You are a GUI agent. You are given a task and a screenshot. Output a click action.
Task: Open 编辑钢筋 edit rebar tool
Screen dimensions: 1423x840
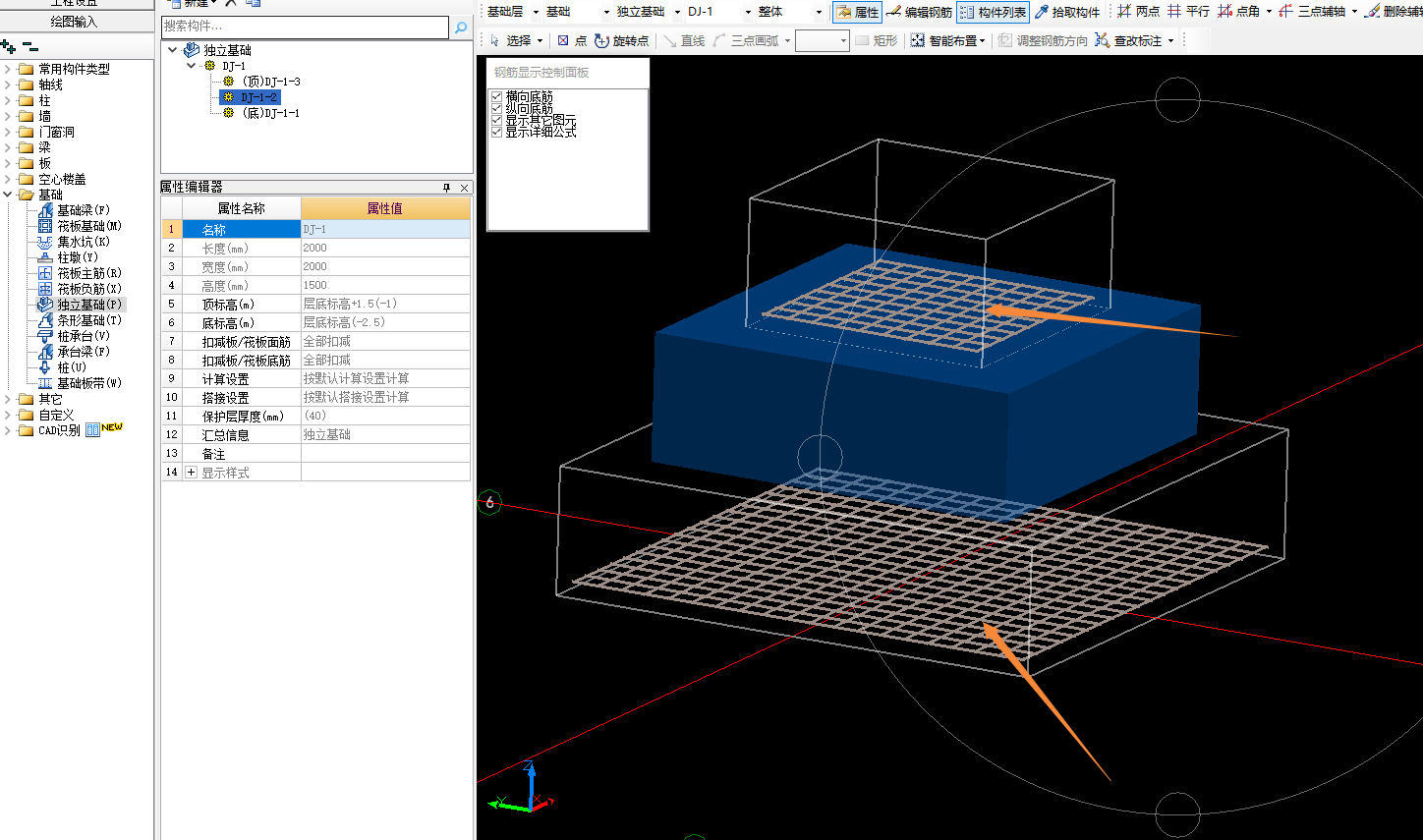tap(919, 12)
